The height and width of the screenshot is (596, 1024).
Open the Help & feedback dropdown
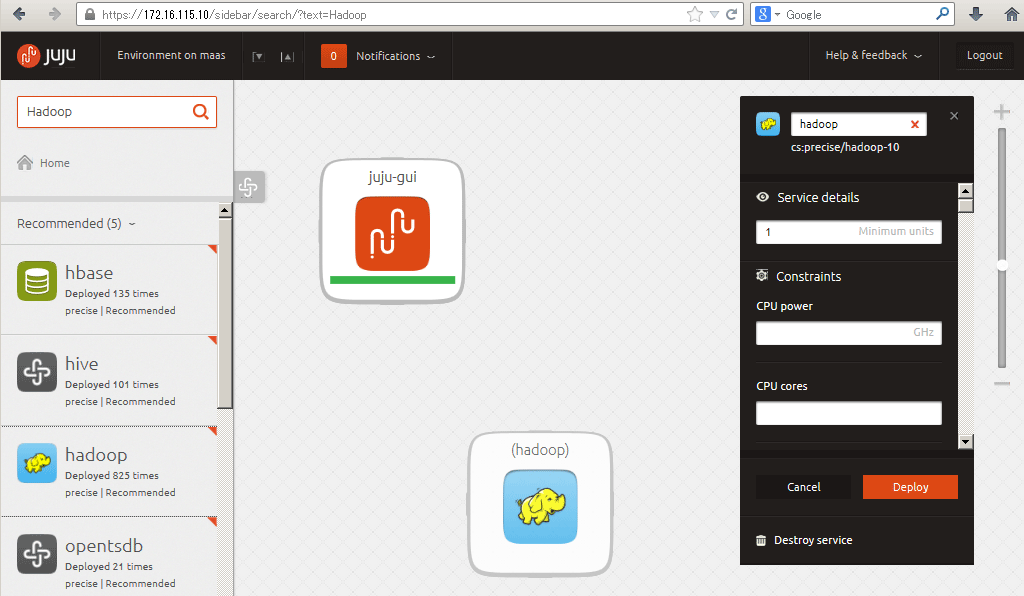click(874, 55)
